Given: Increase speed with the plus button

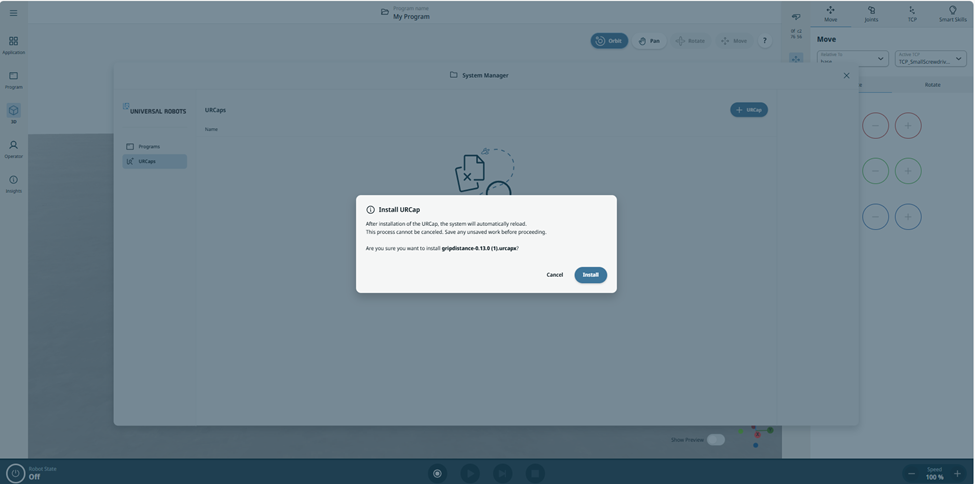Looking at the screenshot, I should [957, 473].
